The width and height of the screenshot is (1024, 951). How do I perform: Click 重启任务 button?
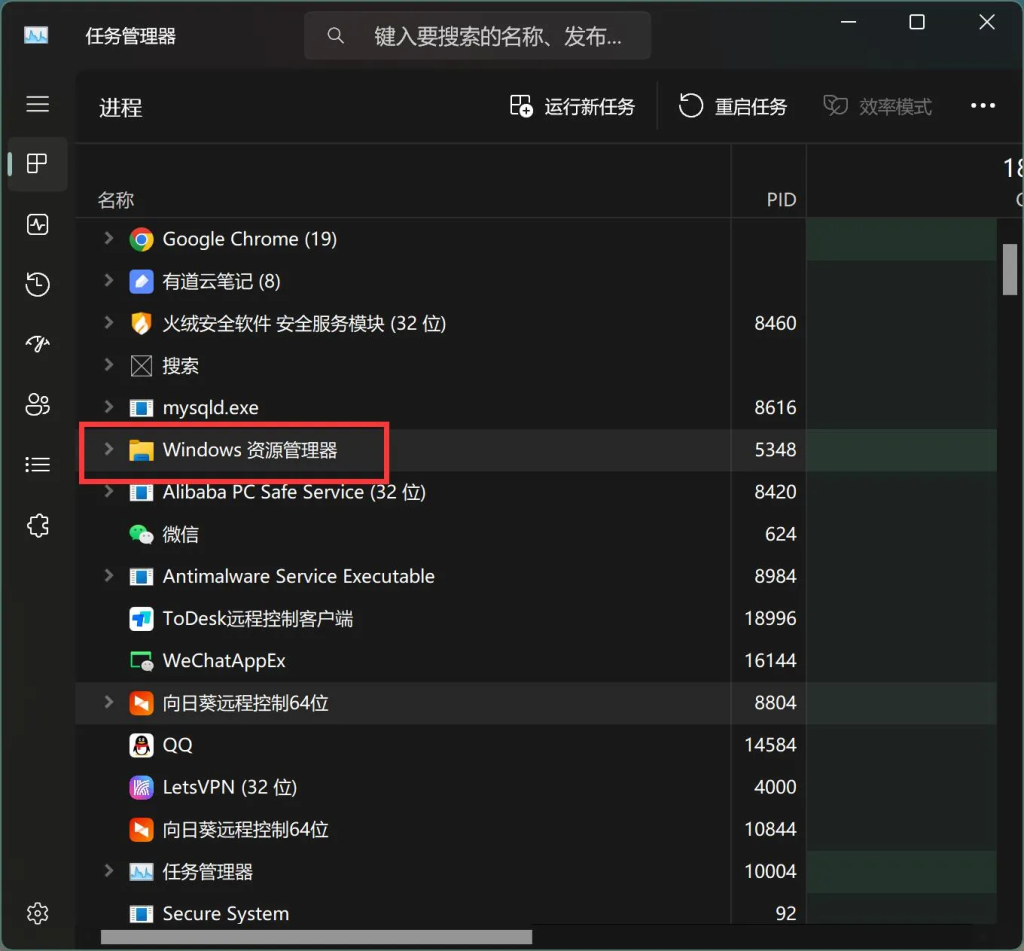(733, 106)
